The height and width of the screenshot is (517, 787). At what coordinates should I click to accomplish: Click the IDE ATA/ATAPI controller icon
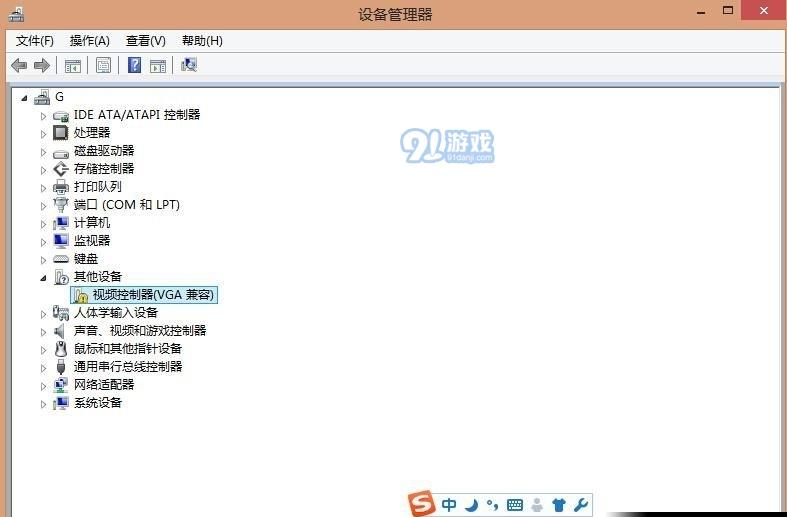click(61, 115)
